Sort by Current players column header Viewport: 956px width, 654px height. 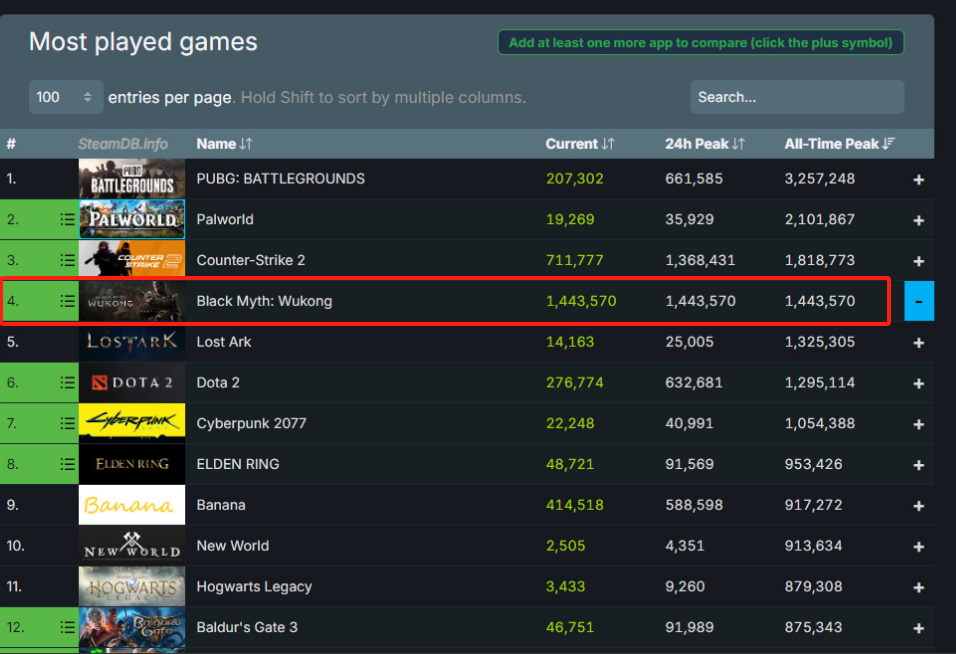point(579,144)
